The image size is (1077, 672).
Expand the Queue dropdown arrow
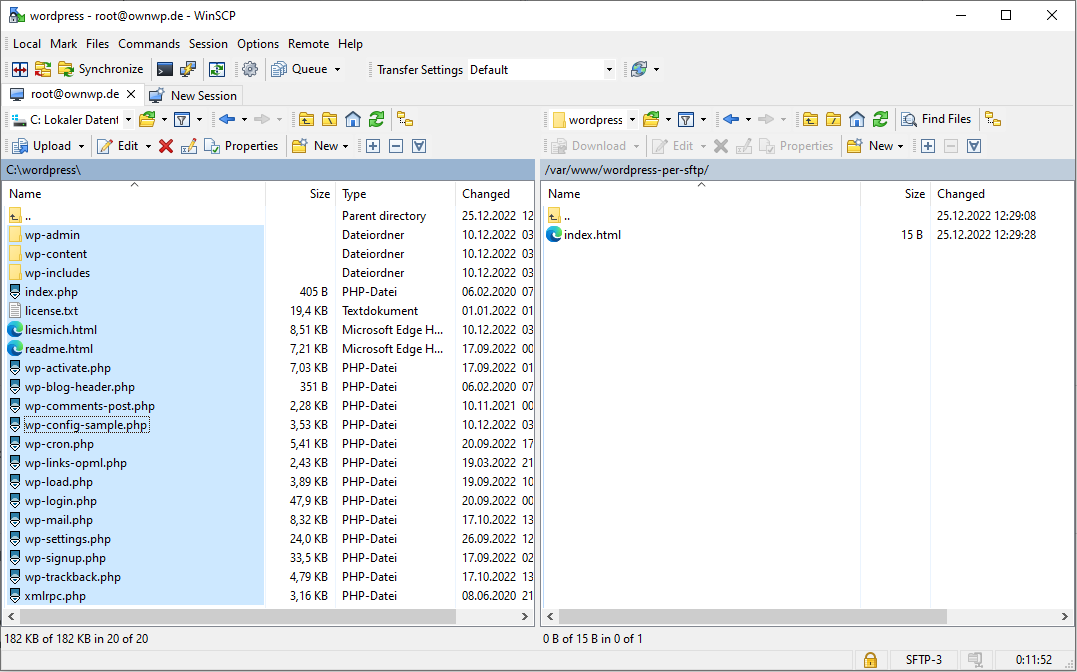[337, 69]
